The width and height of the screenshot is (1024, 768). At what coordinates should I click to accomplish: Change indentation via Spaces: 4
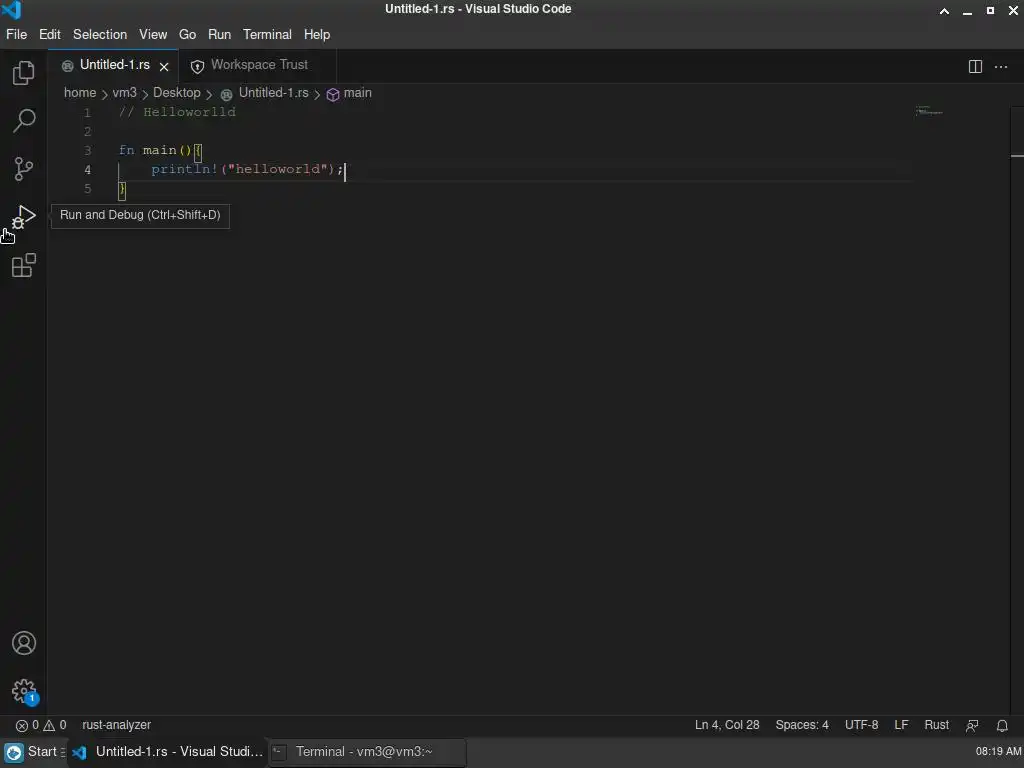click(802, 725)
